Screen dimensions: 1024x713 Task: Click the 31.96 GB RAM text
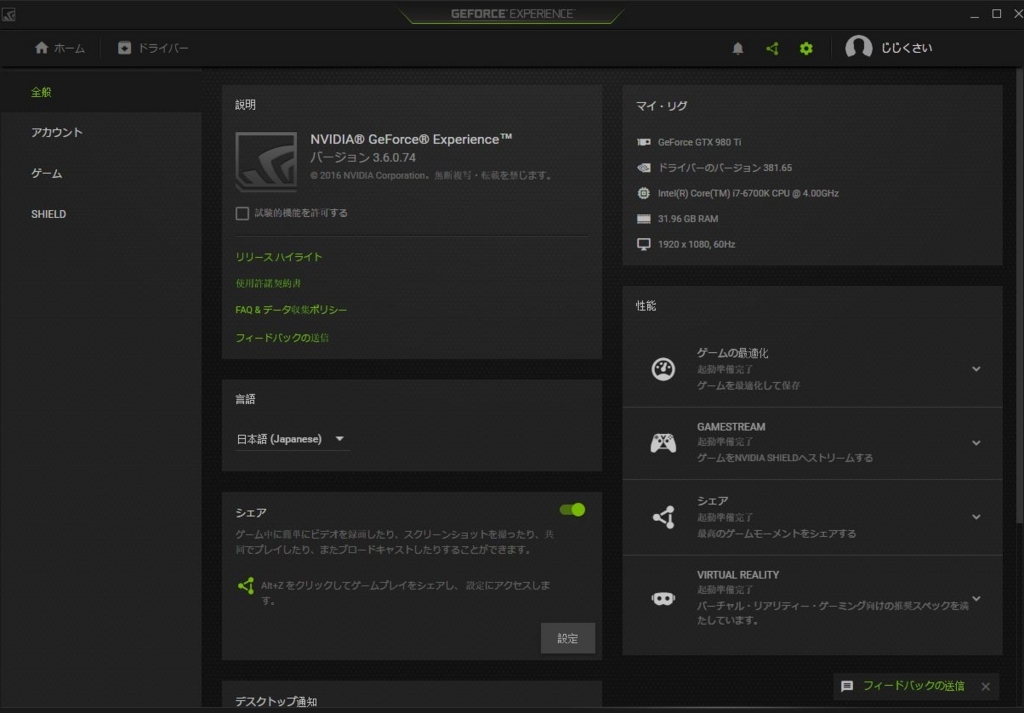(688, 219)
